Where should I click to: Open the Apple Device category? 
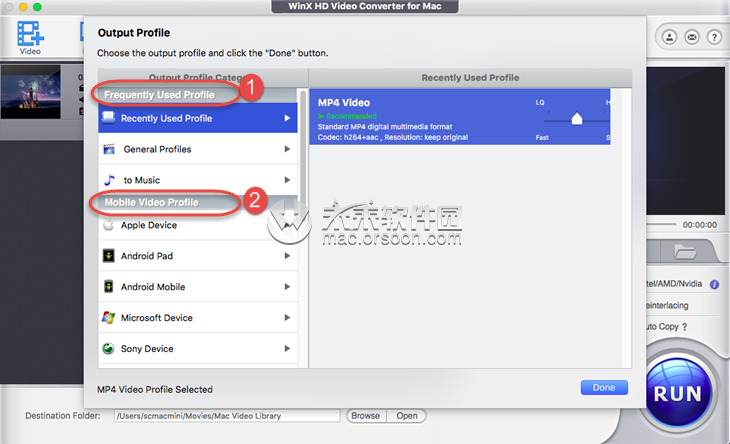pos(198,225)
